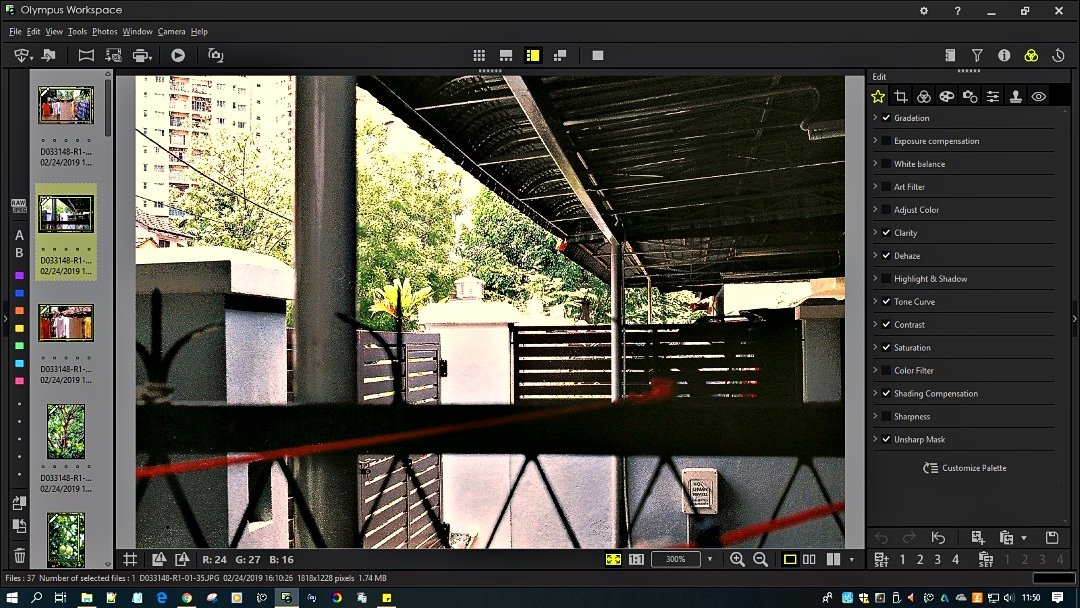Select the orange color label swatch
This screenshot has height=608, width=1080.
(19, 311)
